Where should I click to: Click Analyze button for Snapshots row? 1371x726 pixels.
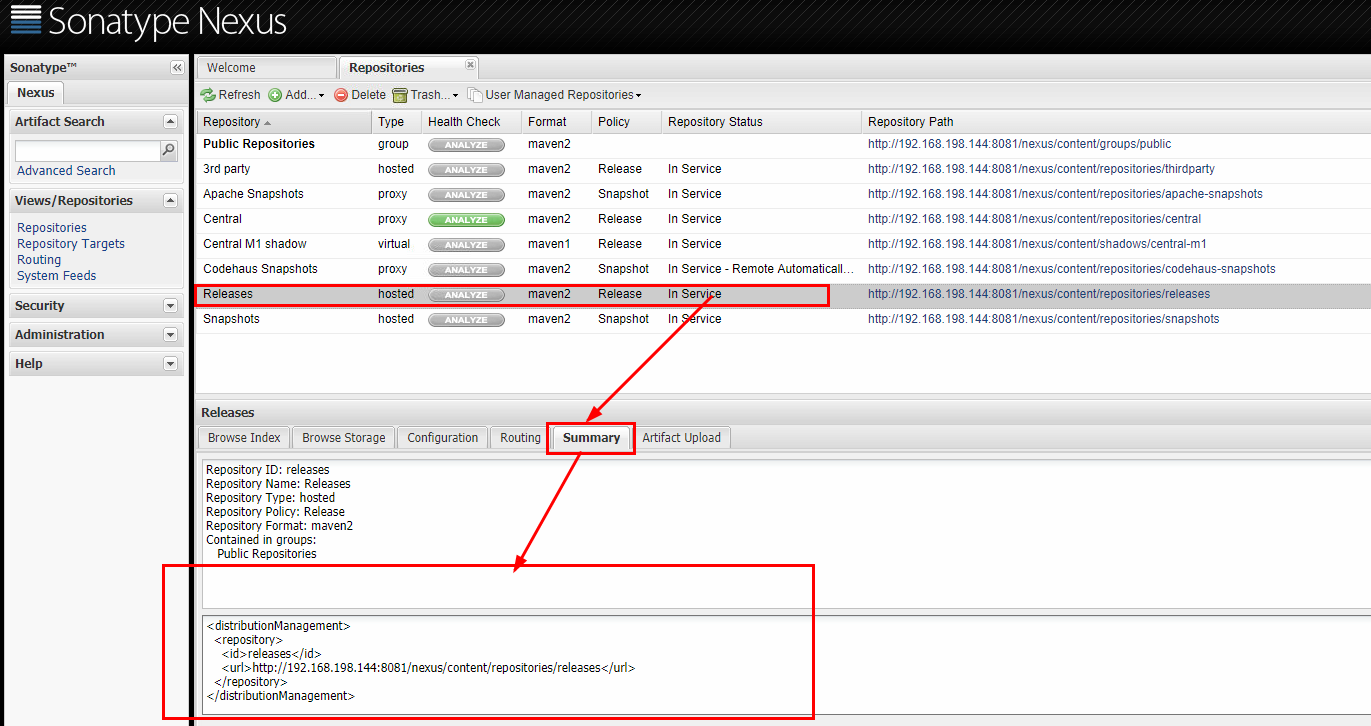point(466,320)
